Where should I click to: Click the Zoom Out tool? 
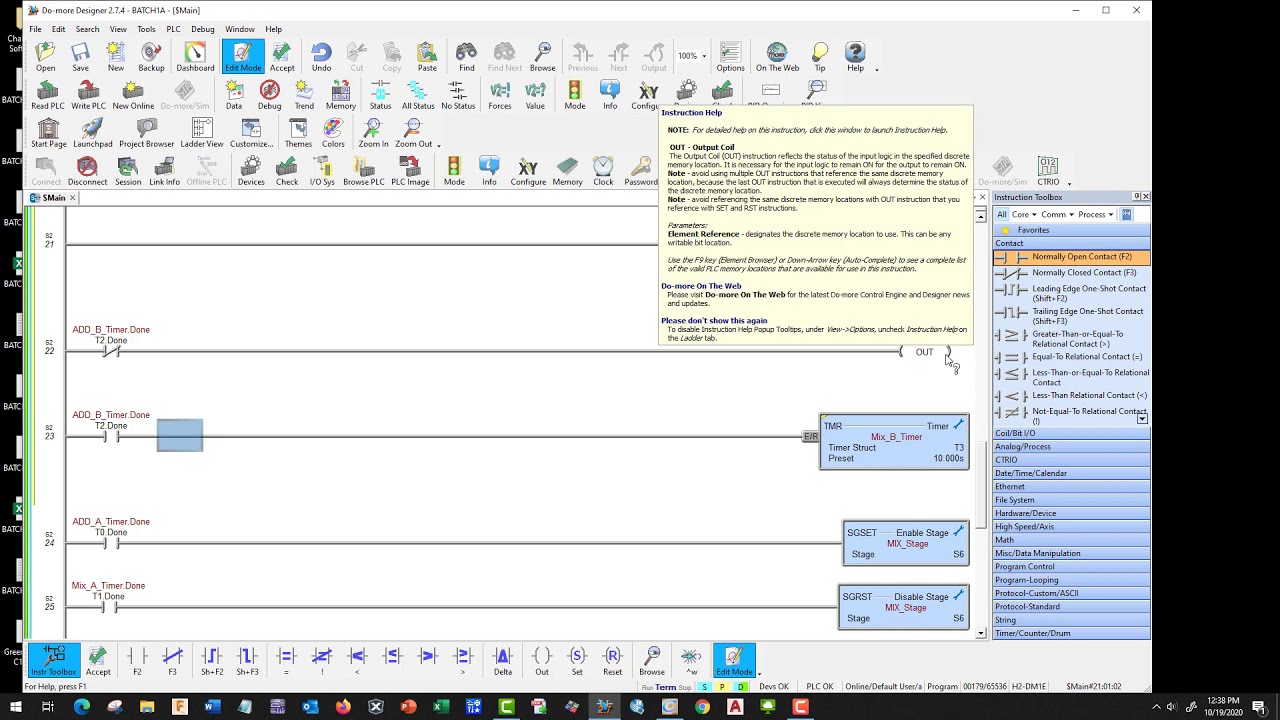tap(413, 134)
